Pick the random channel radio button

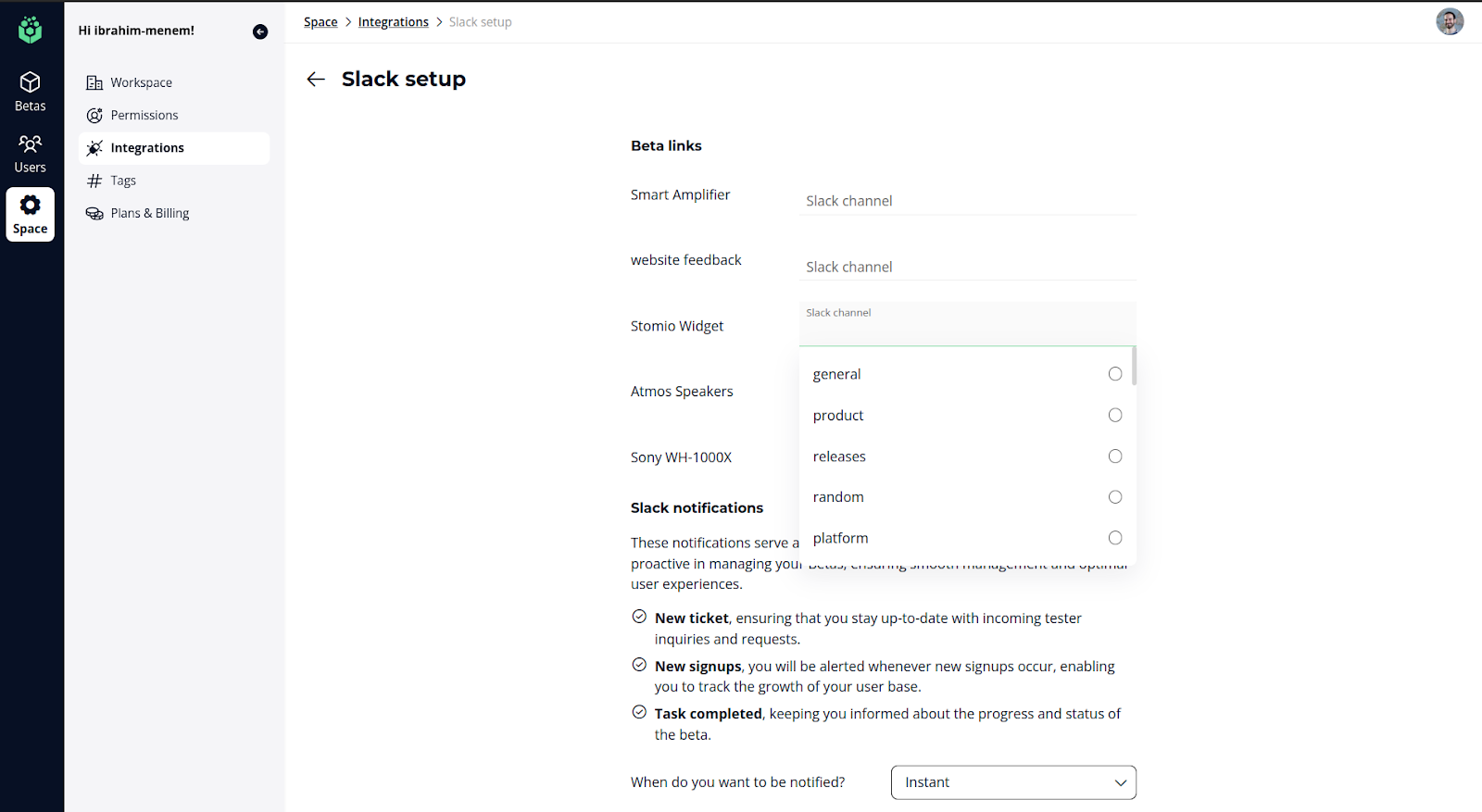pyautogui.click(x=1115, y=497)
